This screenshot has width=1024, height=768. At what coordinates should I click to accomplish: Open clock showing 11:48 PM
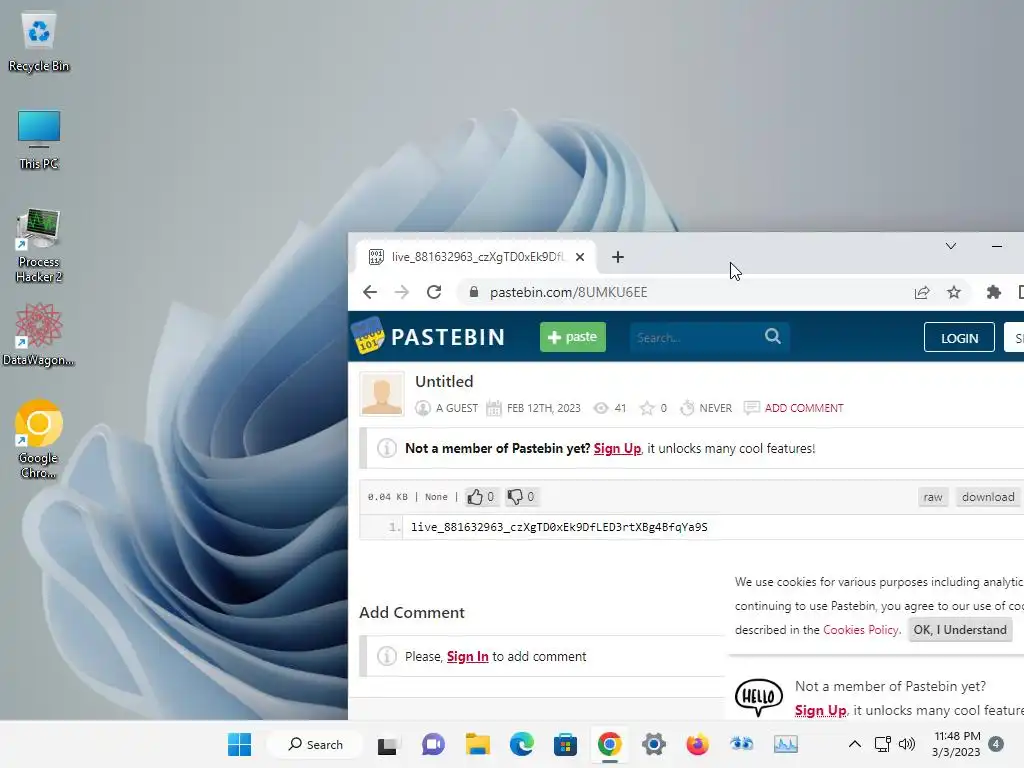click(x=957, y=744)
